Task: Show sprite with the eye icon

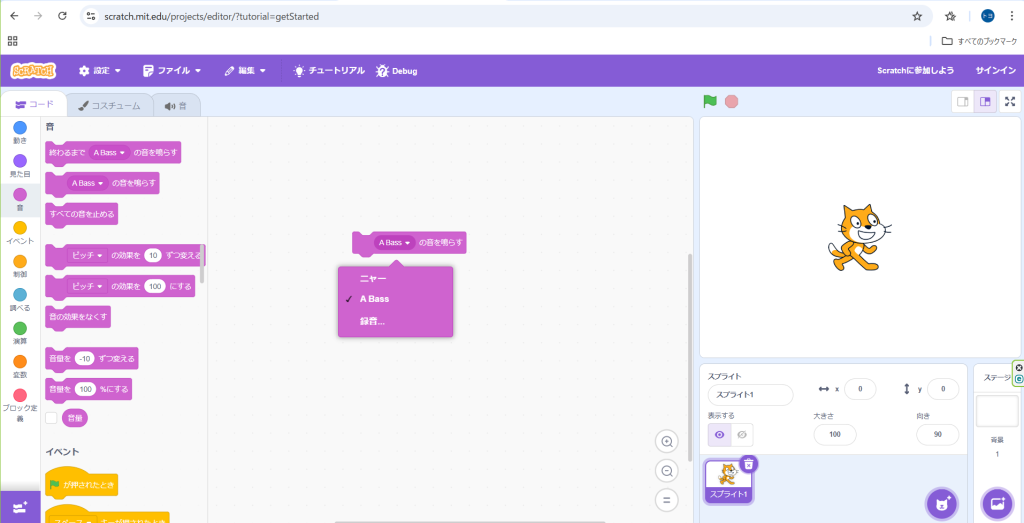Action: coord(720,434)
